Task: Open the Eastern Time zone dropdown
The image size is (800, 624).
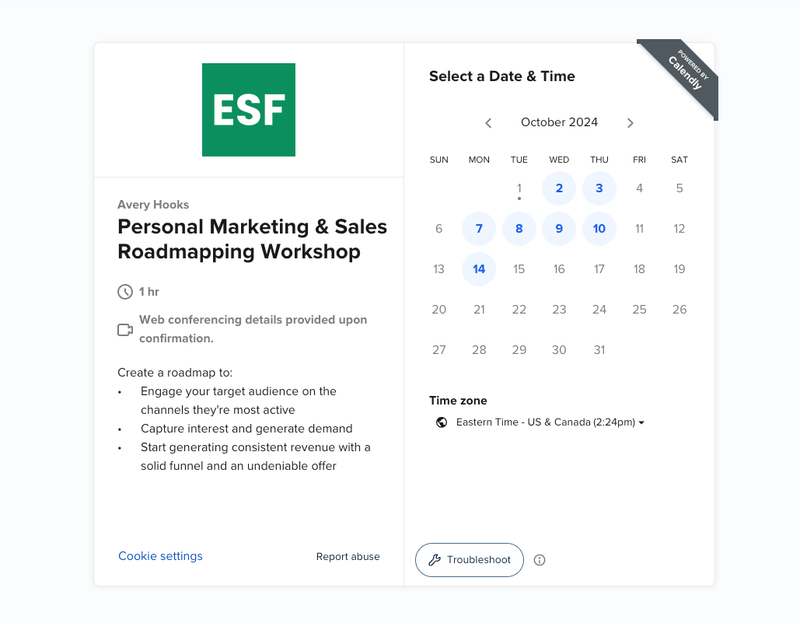Action: (550, 422)
